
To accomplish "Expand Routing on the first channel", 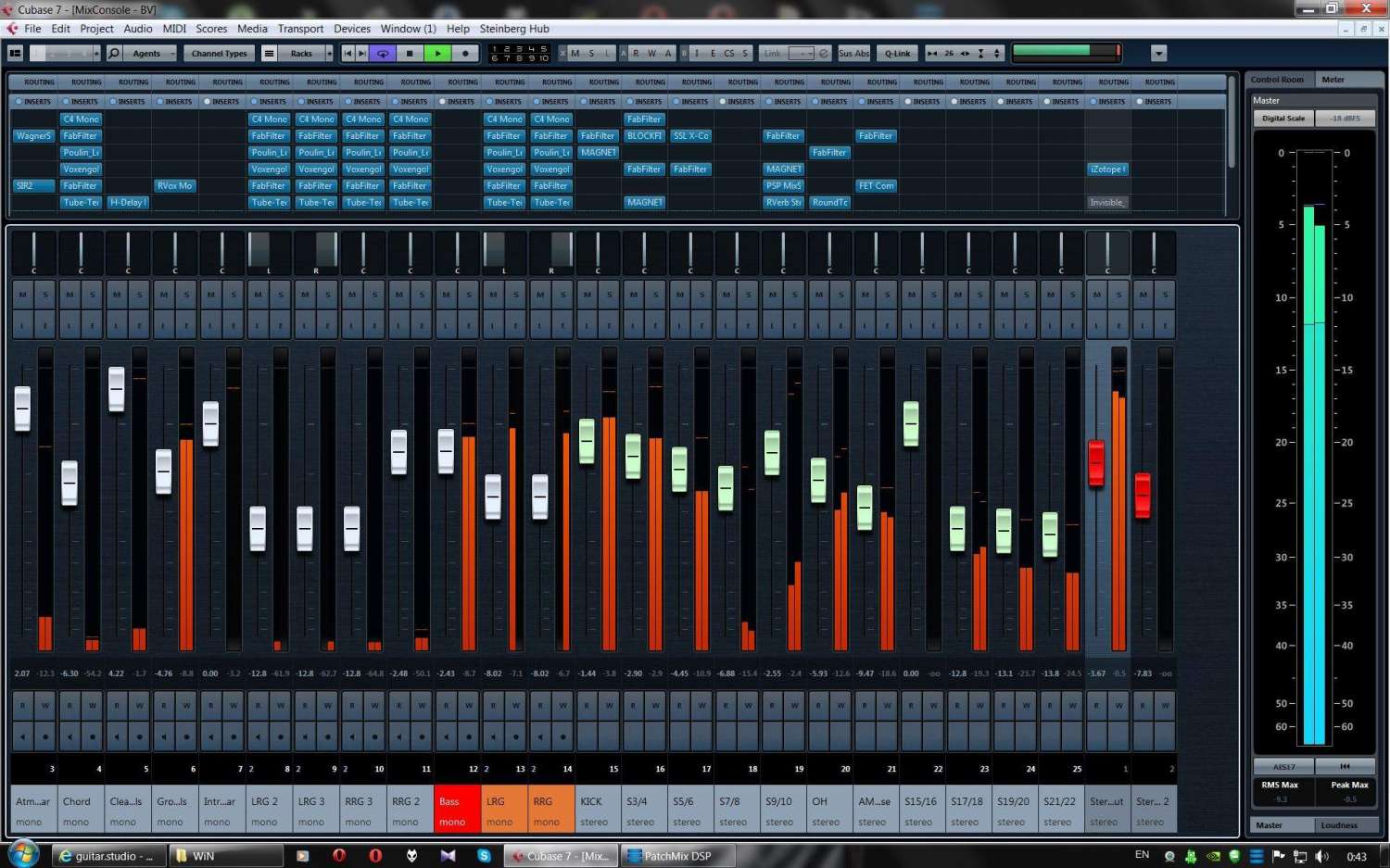I will point(33,82).
